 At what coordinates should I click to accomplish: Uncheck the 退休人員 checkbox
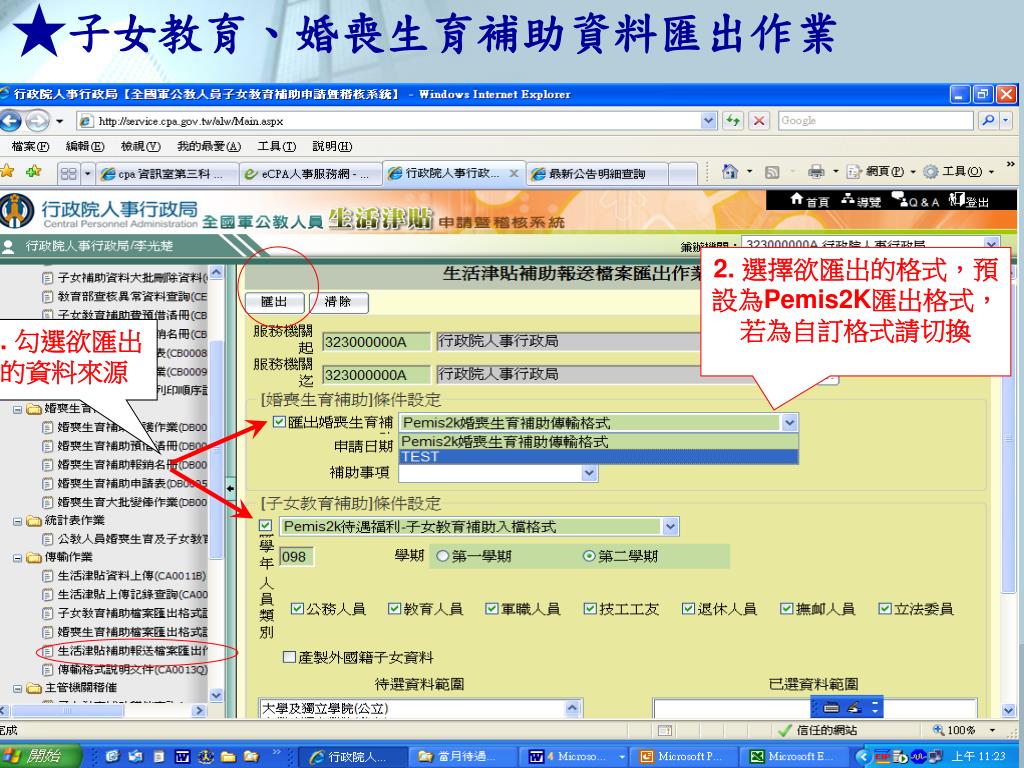pos(688,609)
